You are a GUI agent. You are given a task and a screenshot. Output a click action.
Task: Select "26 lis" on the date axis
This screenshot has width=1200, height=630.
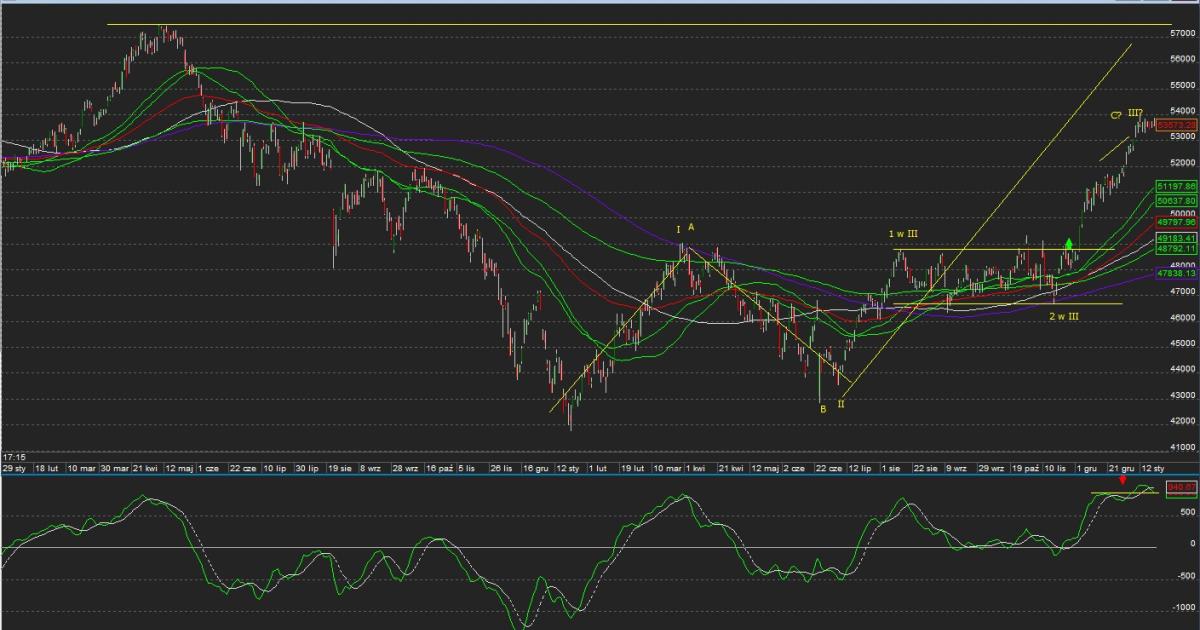point(501,468)
